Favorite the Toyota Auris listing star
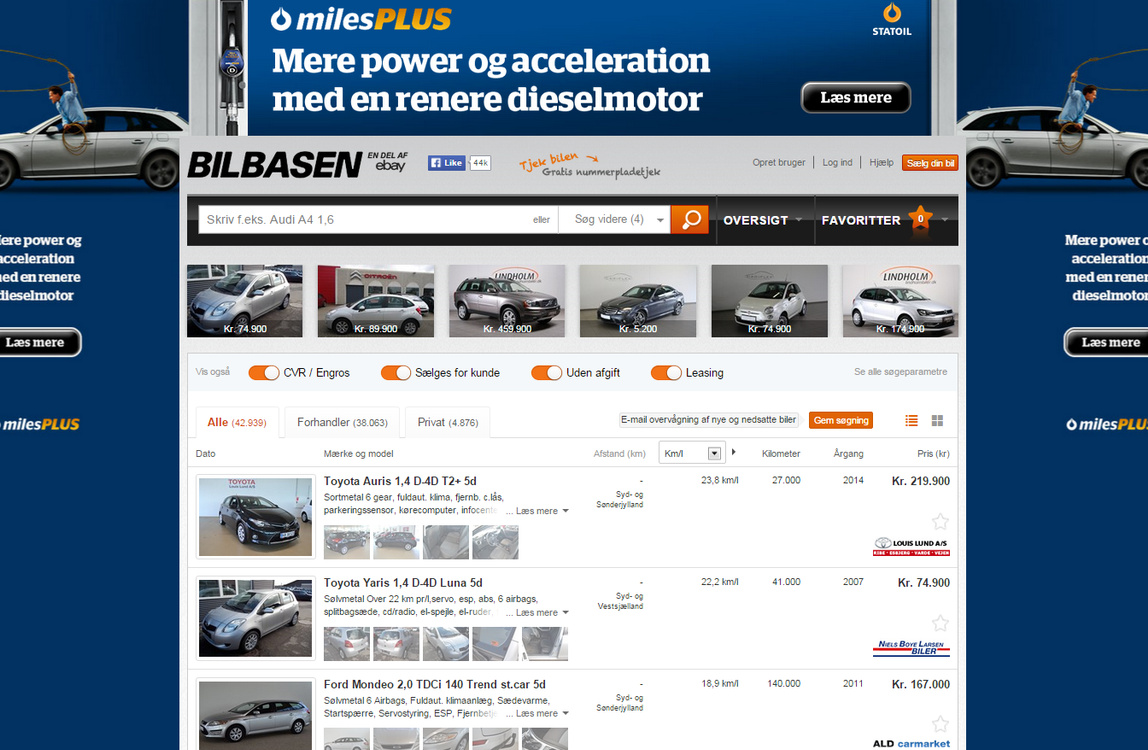 click(940, 521)
